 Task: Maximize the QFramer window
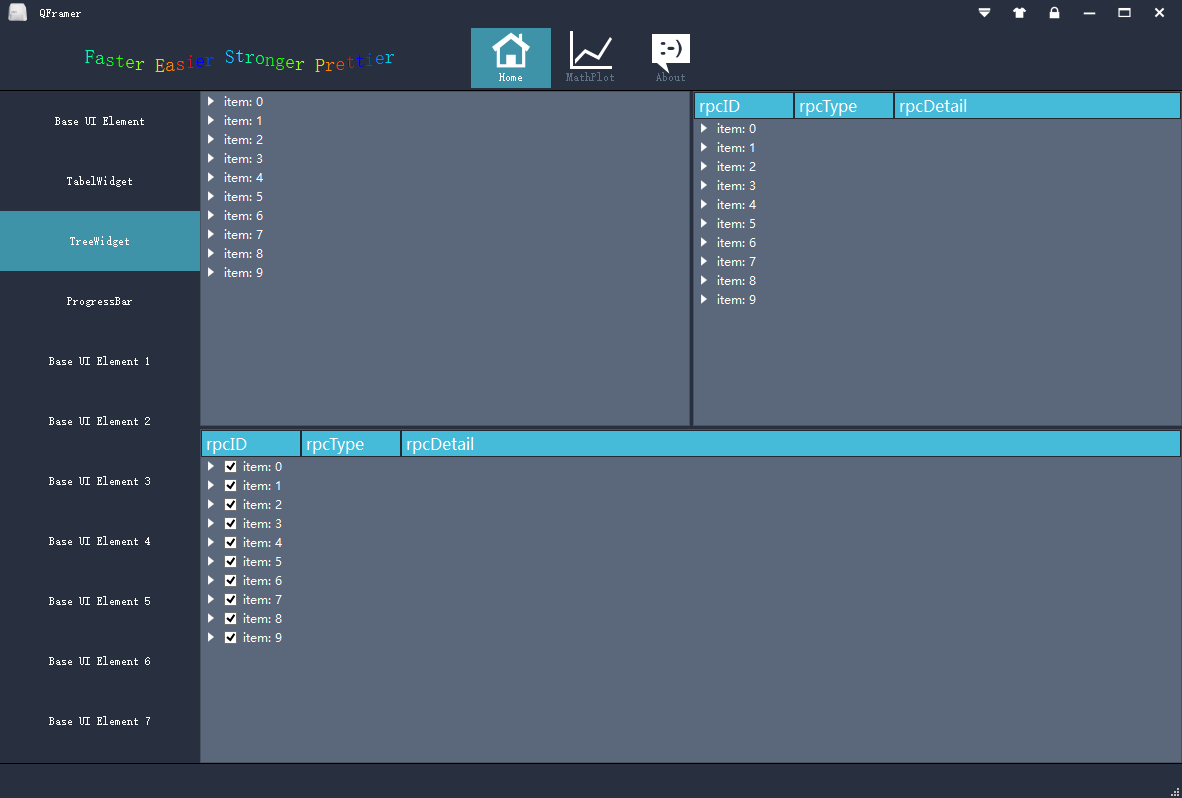(1124, 13)
